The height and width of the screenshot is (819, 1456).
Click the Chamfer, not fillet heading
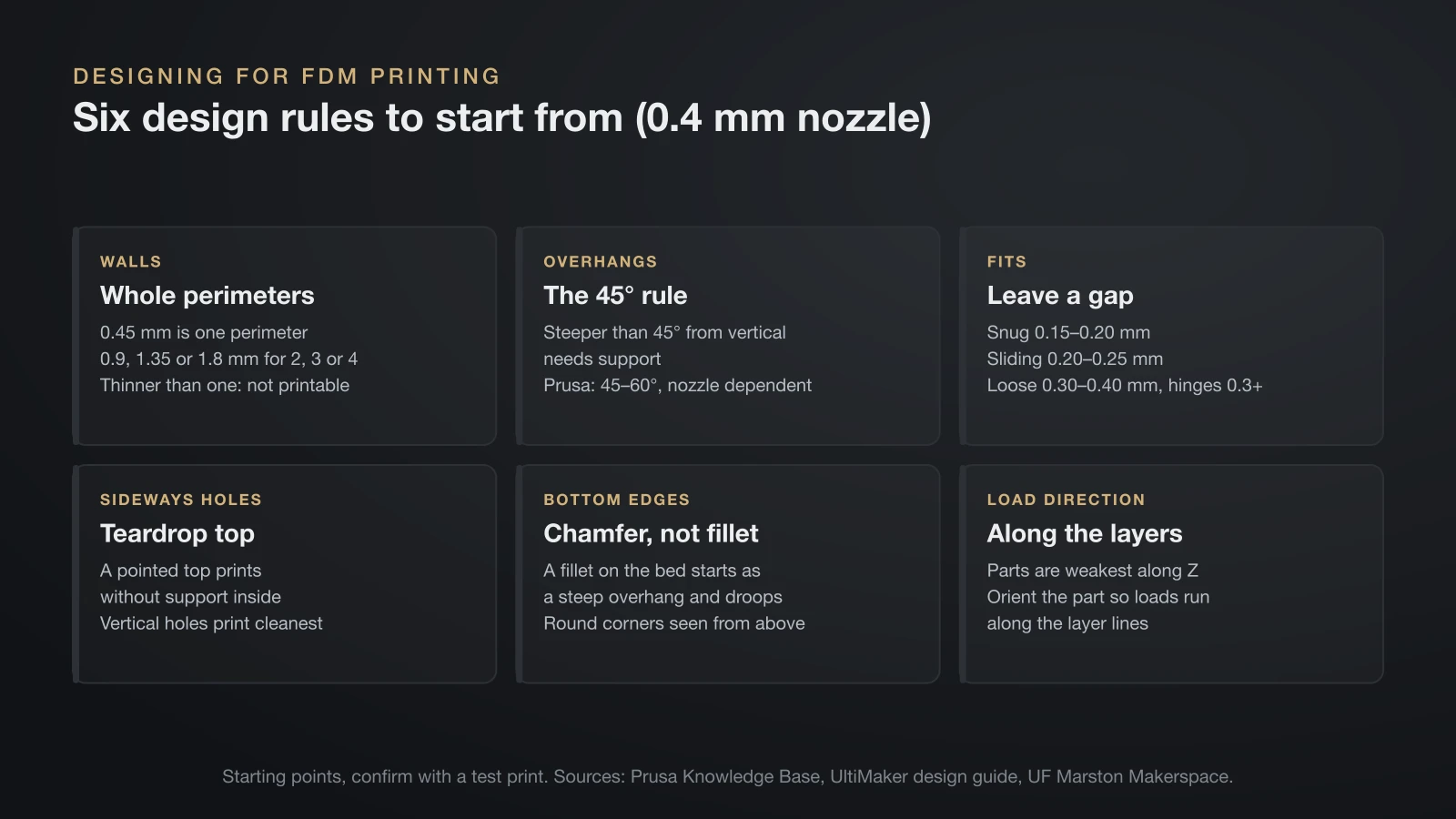pos(651,534)
